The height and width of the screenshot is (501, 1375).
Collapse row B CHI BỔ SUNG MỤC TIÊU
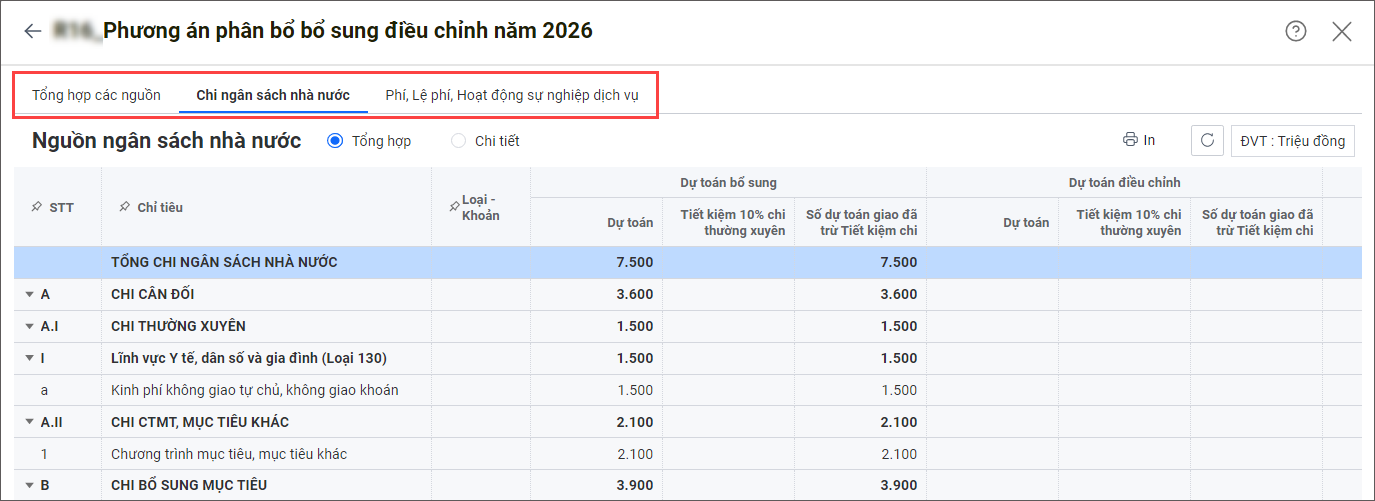pos(27,486)
